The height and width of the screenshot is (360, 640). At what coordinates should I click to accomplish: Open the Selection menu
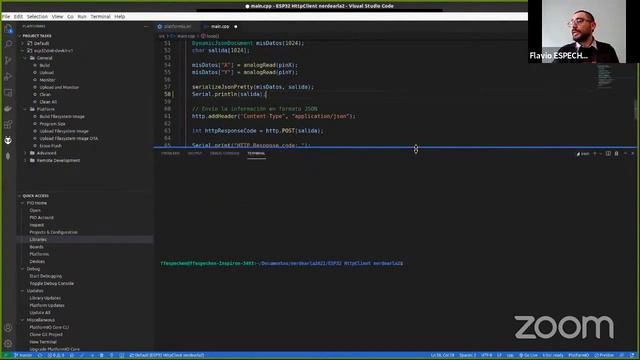37,17
